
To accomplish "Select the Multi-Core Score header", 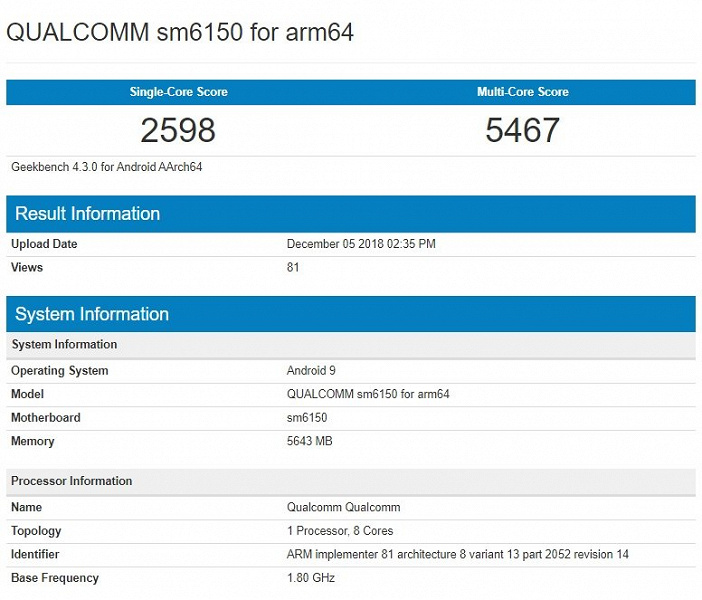I will (x=522, y=92).
